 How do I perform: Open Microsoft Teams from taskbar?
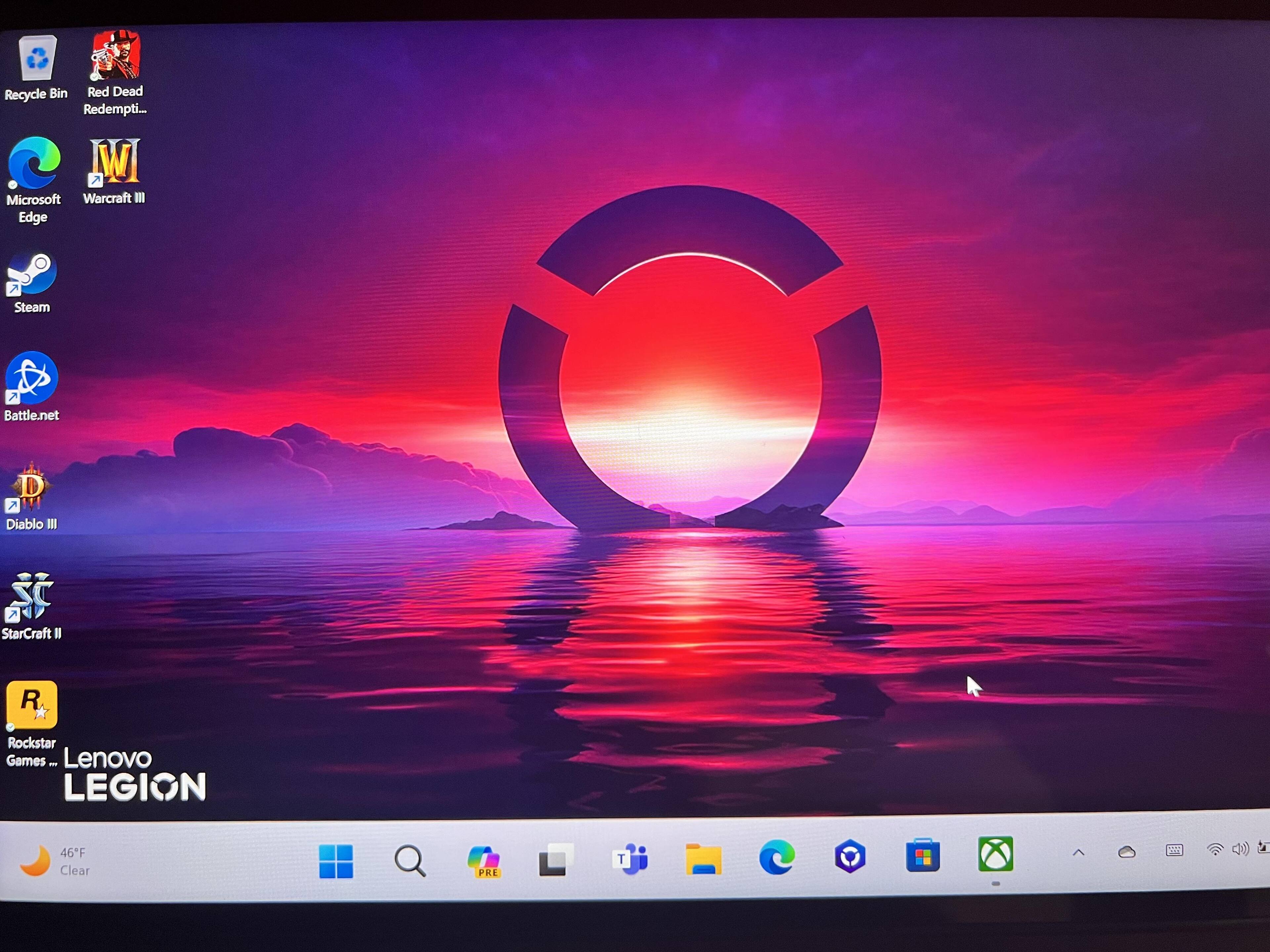tap(630, 859)
